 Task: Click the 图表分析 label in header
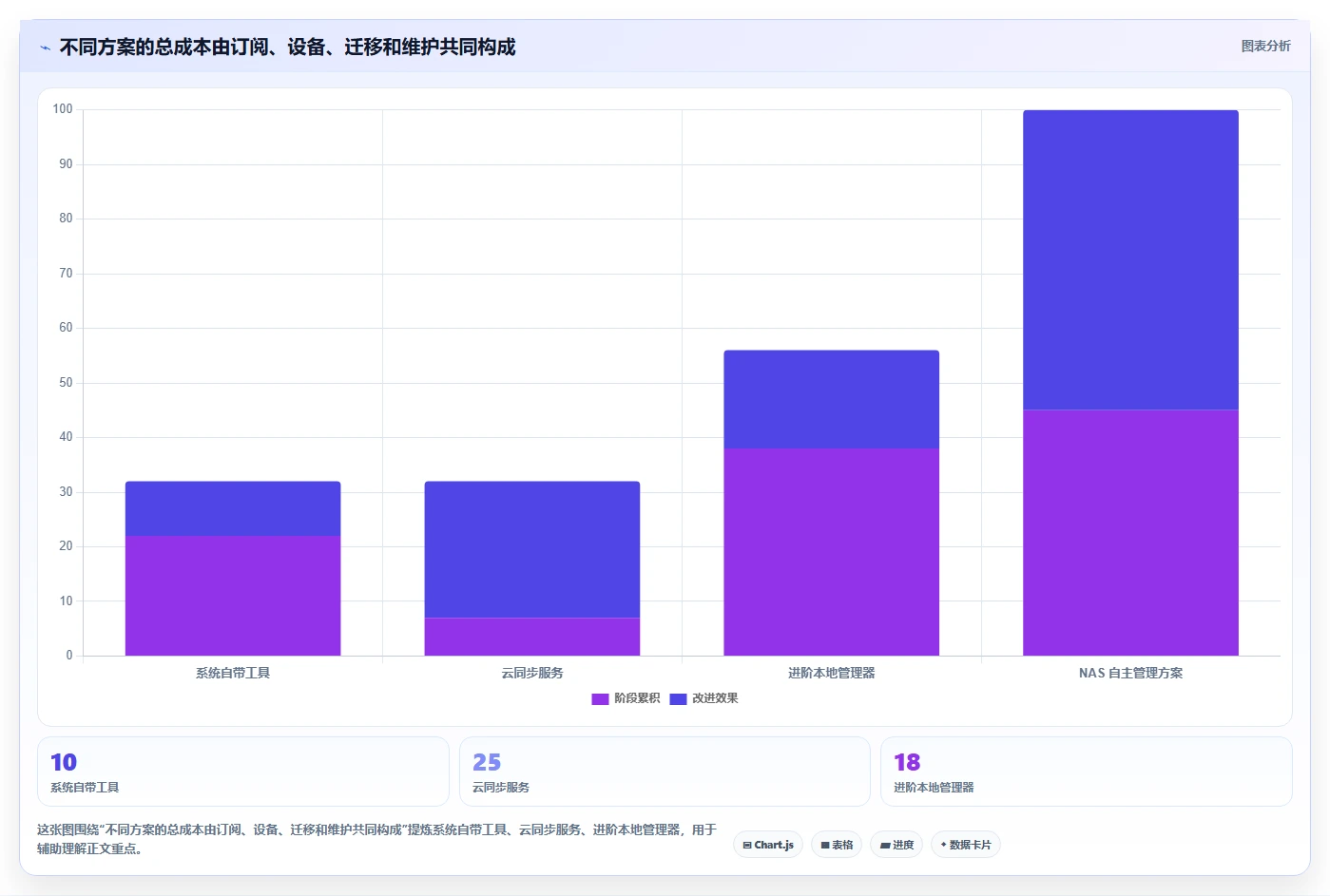[1265, 46]
